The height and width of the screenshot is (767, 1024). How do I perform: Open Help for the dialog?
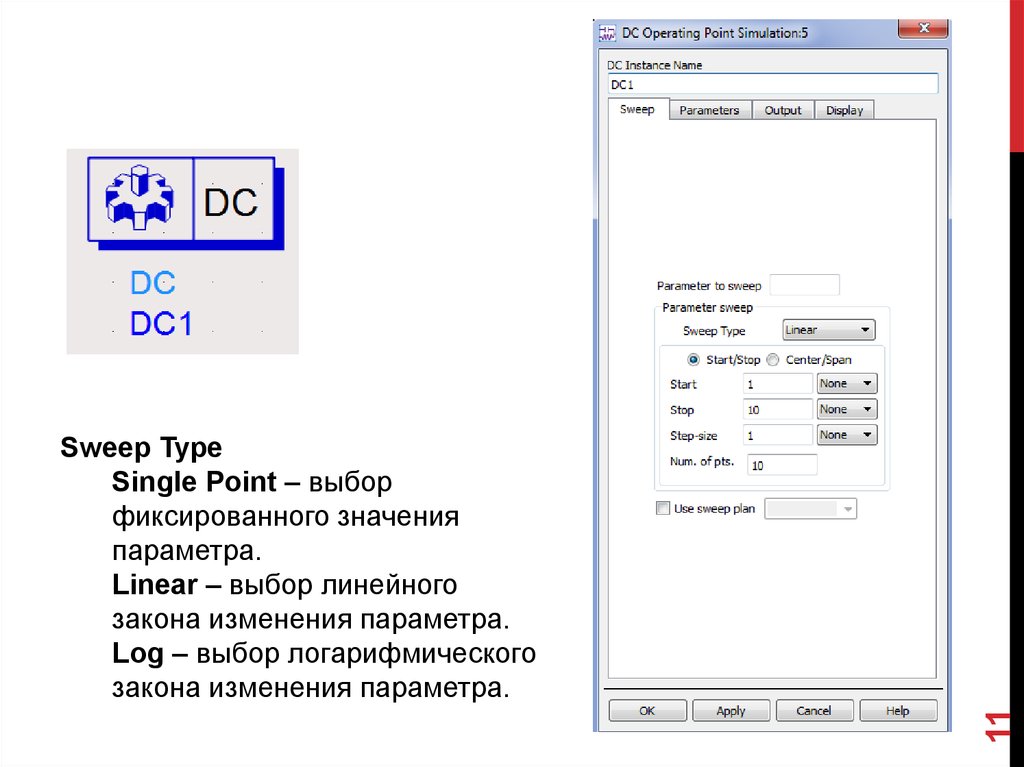click(x=897, y=711)
